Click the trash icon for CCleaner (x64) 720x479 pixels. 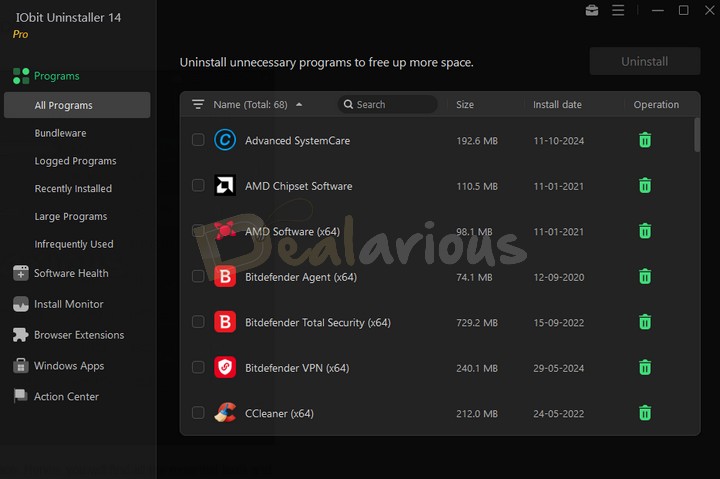pyautogui.click(x=645, y=413)
